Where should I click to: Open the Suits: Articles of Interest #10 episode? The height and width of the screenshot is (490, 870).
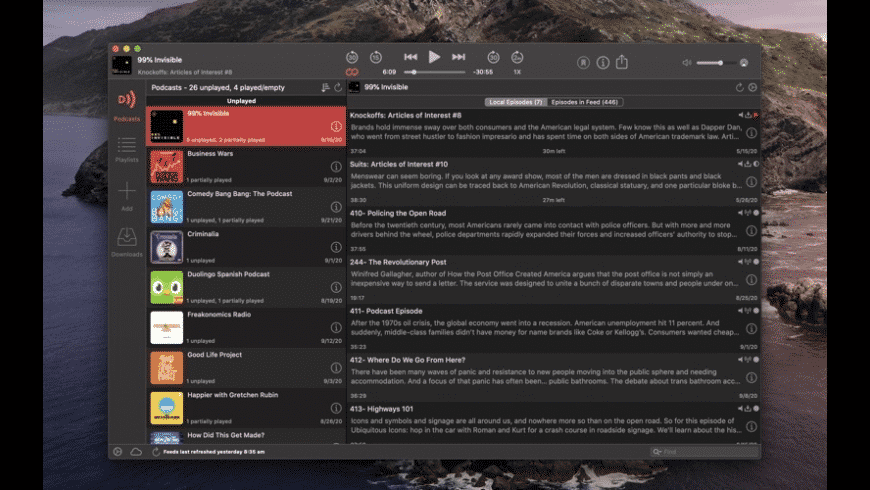(553, 181)
